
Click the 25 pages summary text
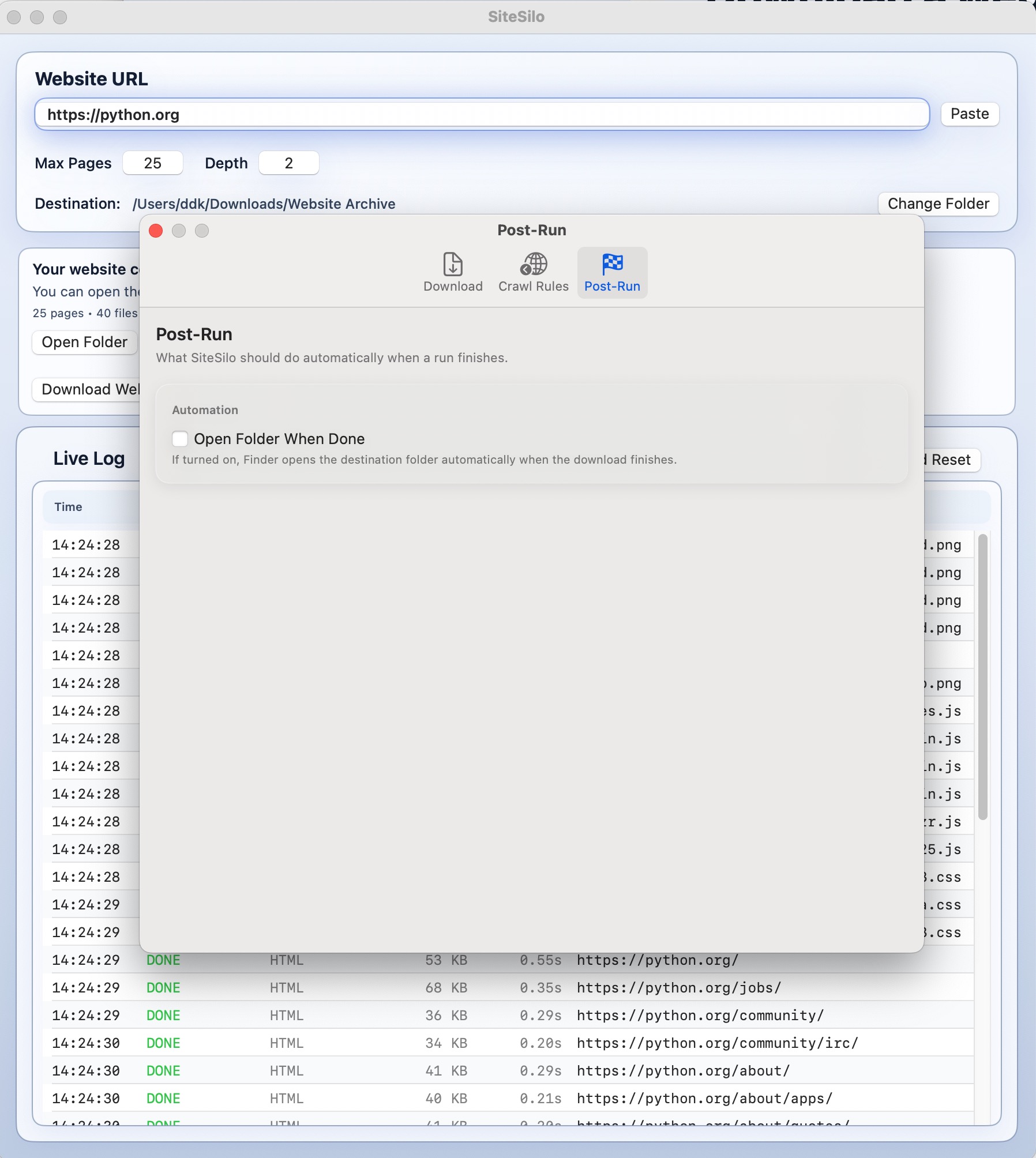pyautogui.click(x=58, y=313)
